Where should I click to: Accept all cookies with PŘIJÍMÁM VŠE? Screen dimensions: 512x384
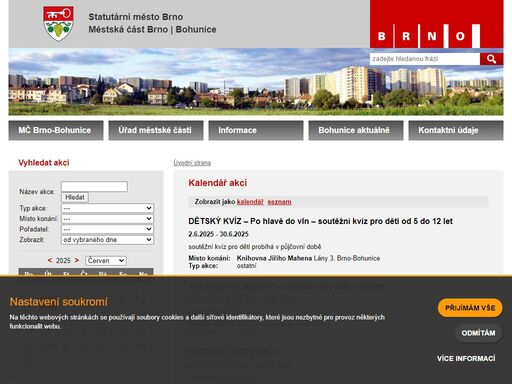coord(470,308)
